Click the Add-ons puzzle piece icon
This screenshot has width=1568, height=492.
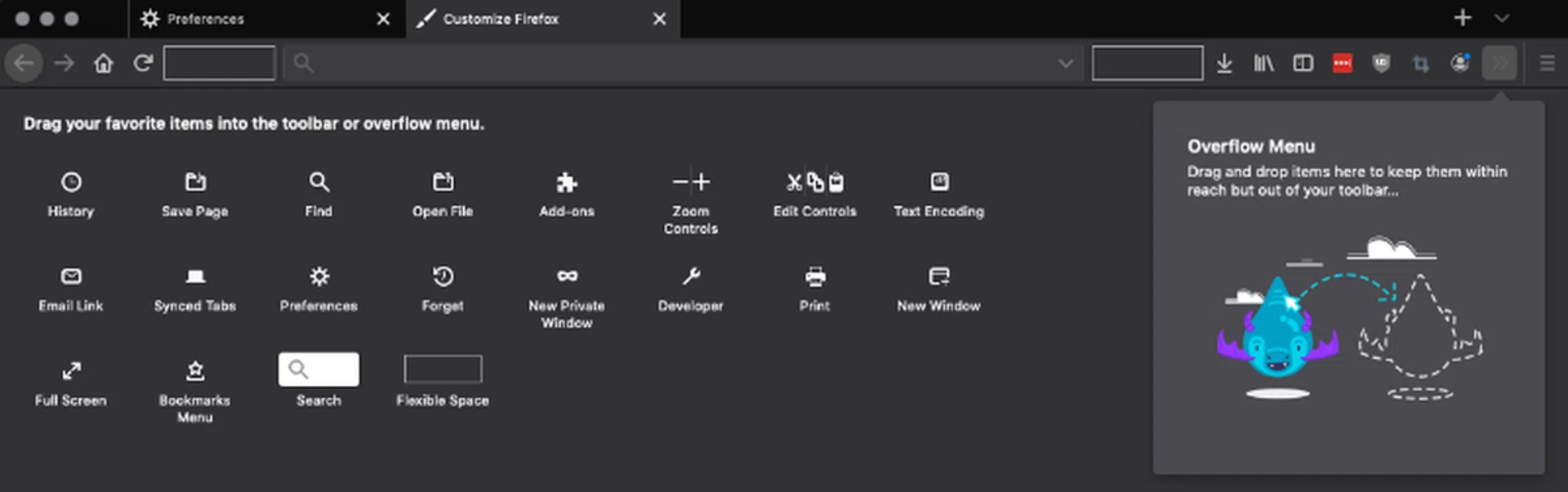[x=567, y=182]
